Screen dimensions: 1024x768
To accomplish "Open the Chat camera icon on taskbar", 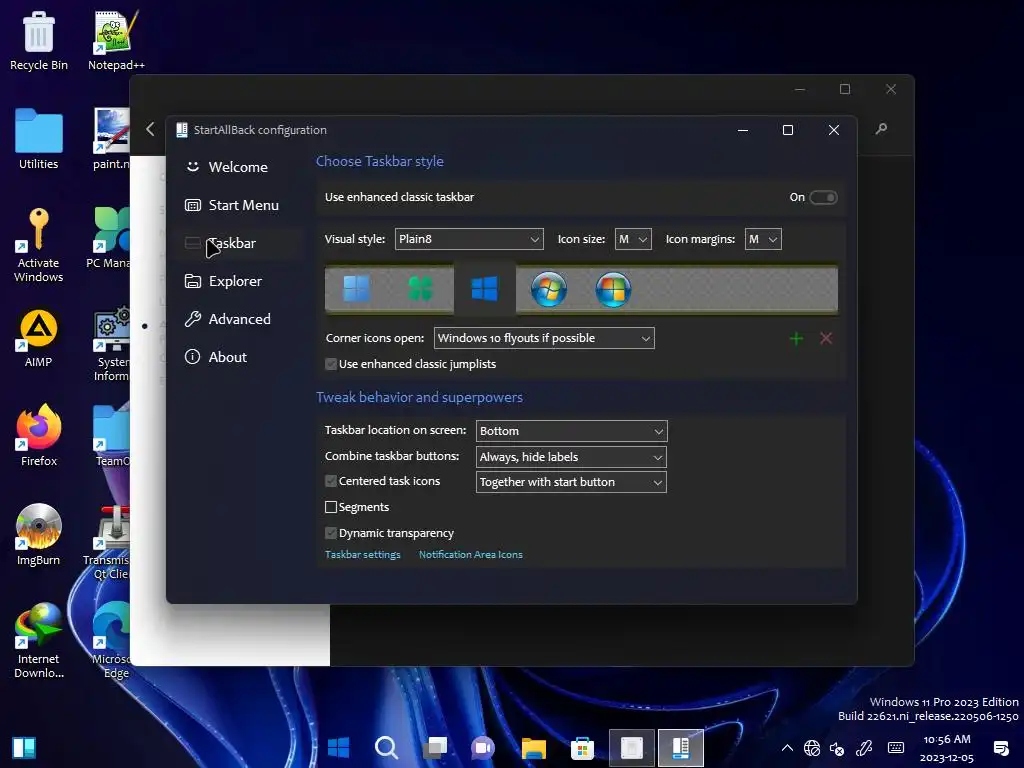I will 483,748.
